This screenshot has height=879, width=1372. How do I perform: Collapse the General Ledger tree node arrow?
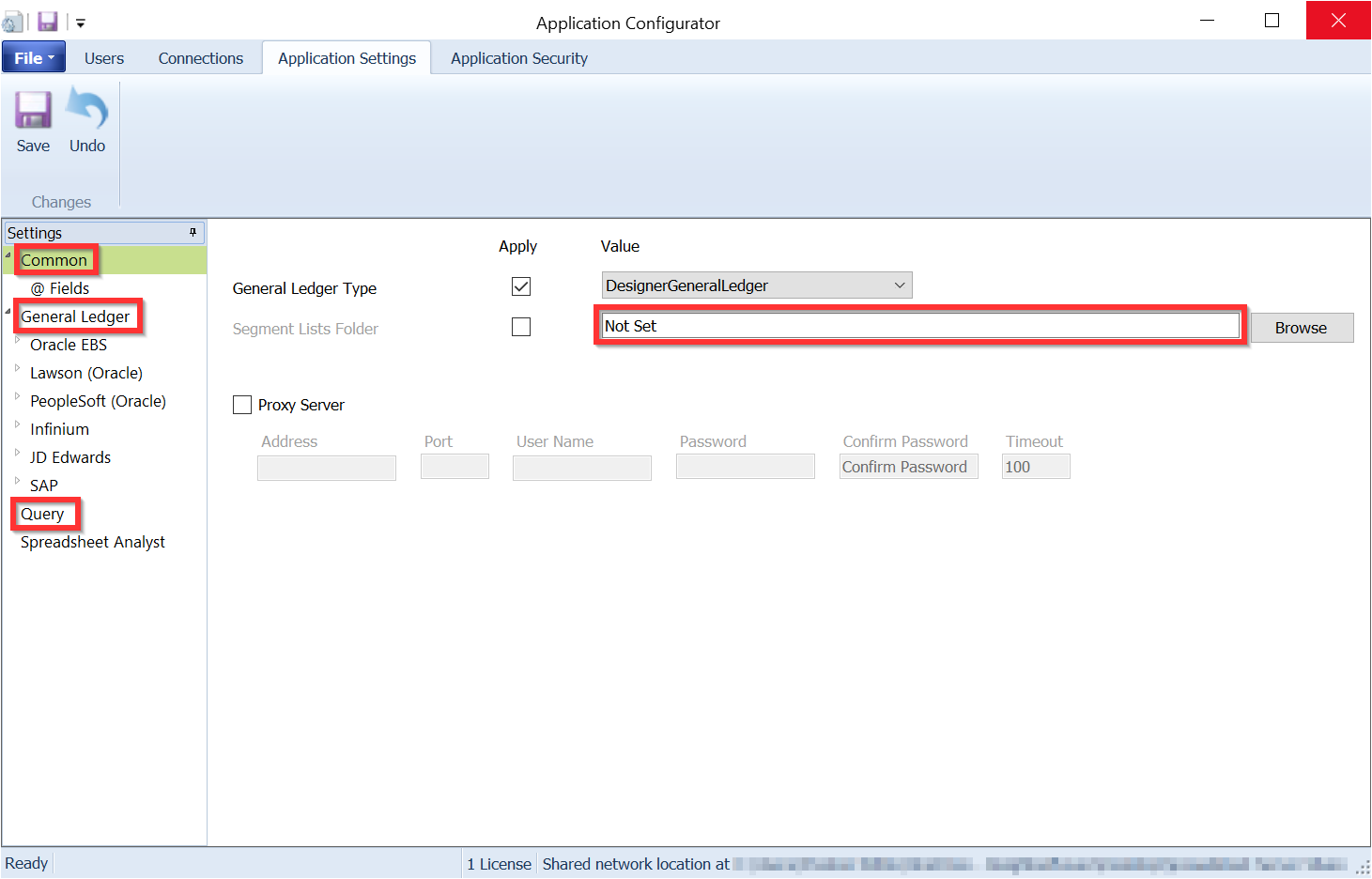click(x=8, y=312)
